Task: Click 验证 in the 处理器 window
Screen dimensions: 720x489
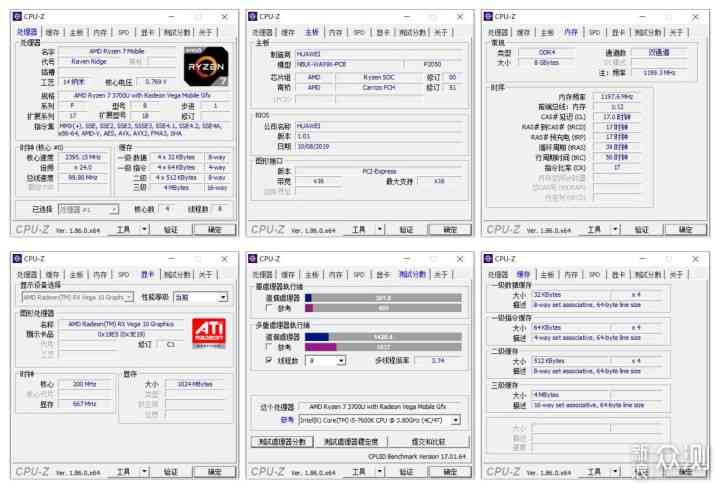Action: 170,229
